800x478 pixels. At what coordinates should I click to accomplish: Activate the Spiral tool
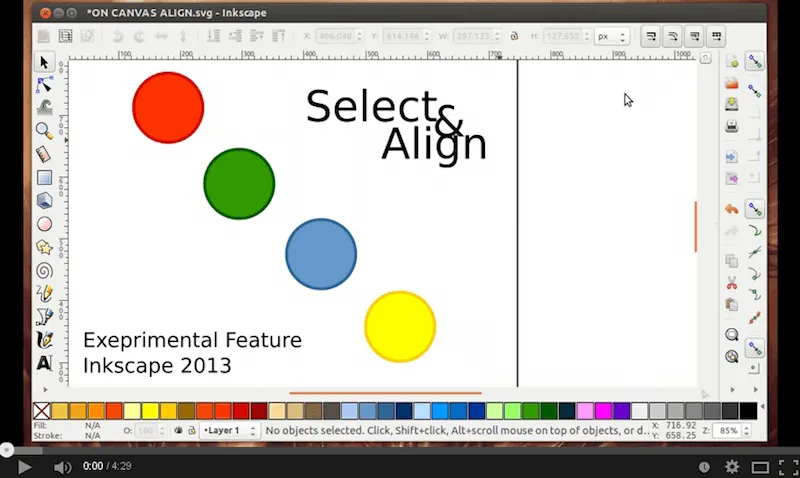(44, 270)
